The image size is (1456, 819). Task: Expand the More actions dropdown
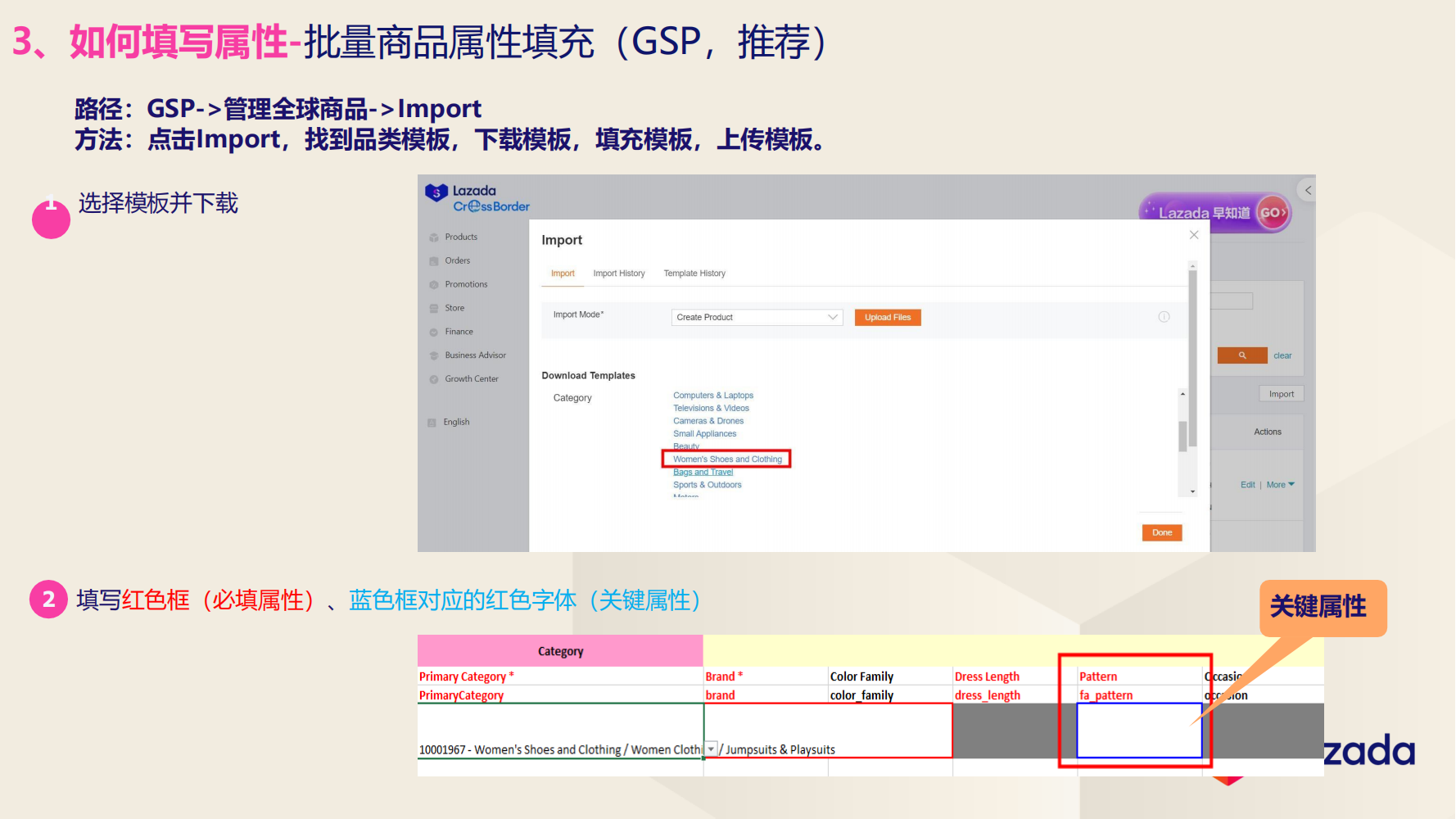point(1279,484)
